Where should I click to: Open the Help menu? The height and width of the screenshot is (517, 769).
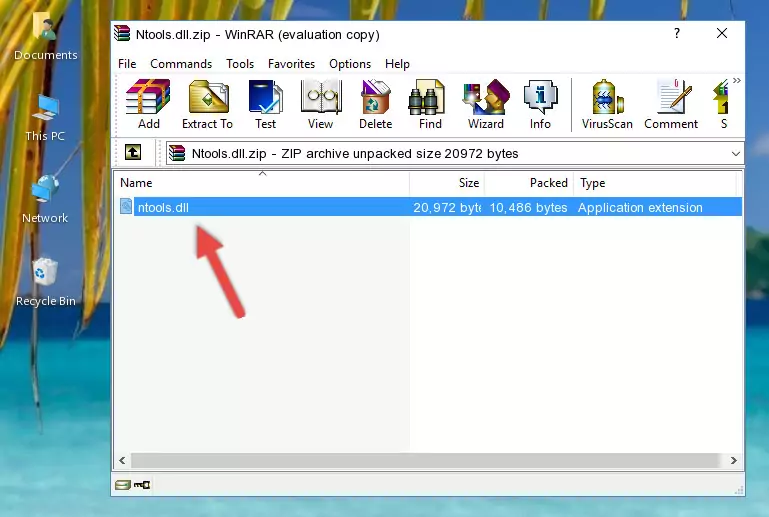coord(397,64)
